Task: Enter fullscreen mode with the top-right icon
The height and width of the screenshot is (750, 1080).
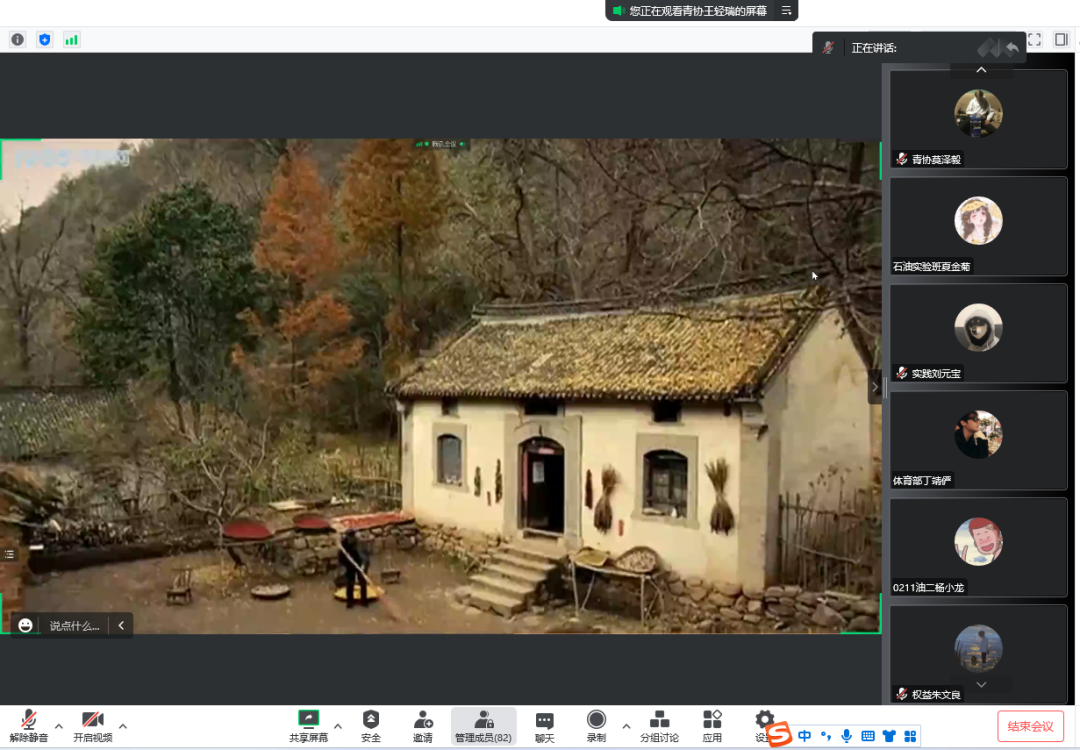Action: [x=1034, y=40]
